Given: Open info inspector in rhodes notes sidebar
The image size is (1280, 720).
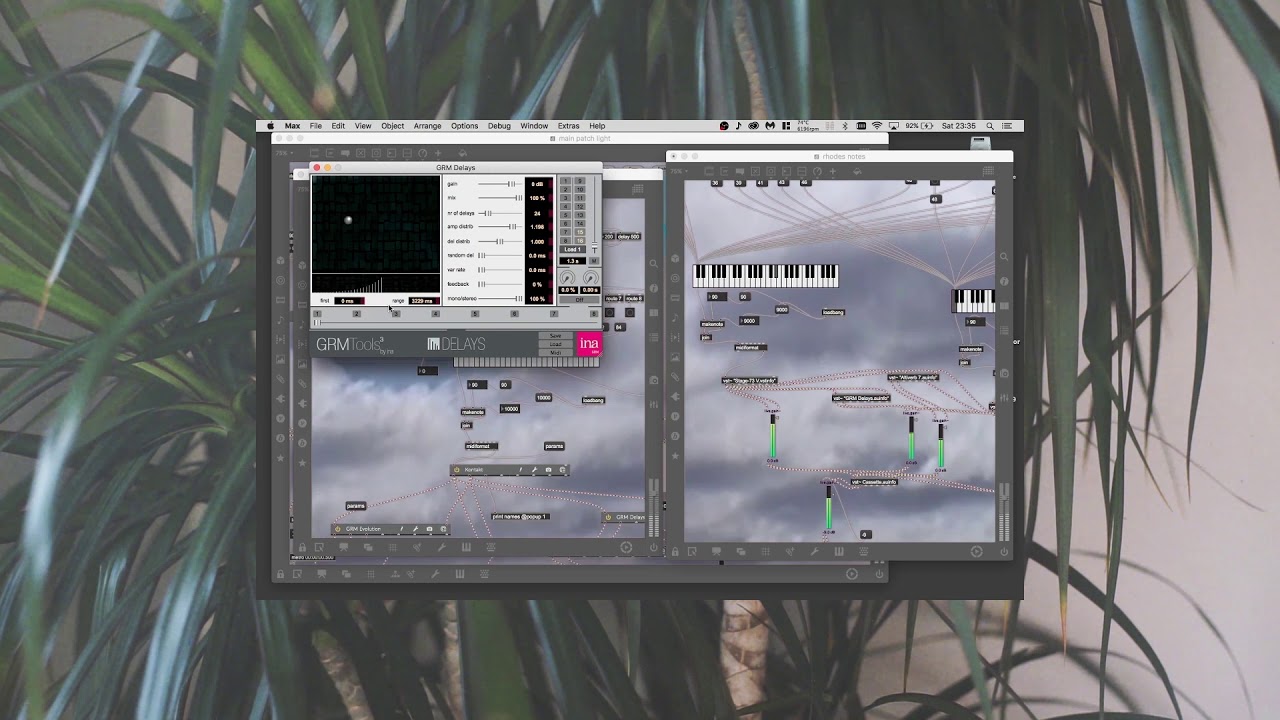Looking at the screenshot, I should pos(1004,281).
